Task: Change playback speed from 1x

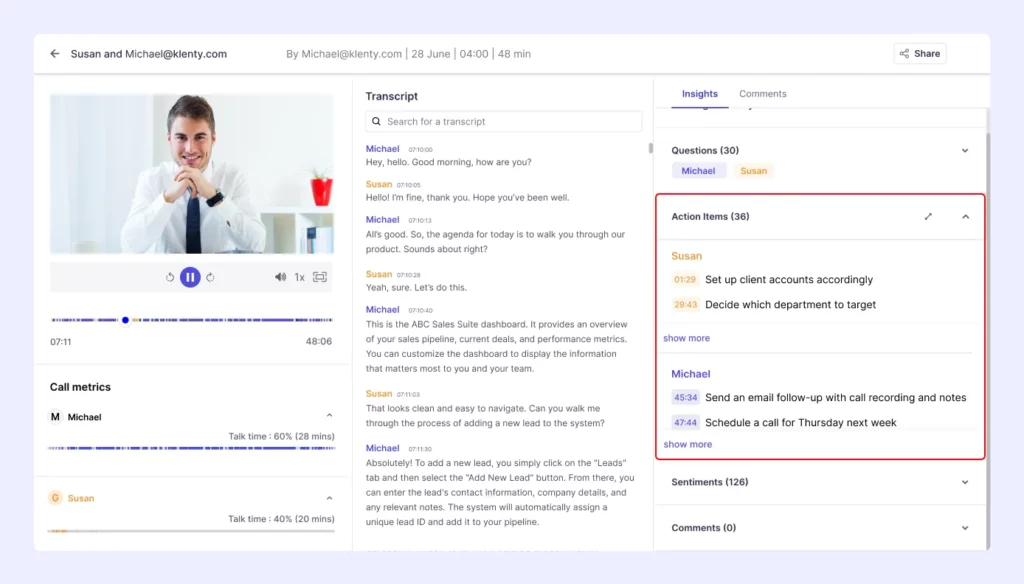Action: click(299, 277)
